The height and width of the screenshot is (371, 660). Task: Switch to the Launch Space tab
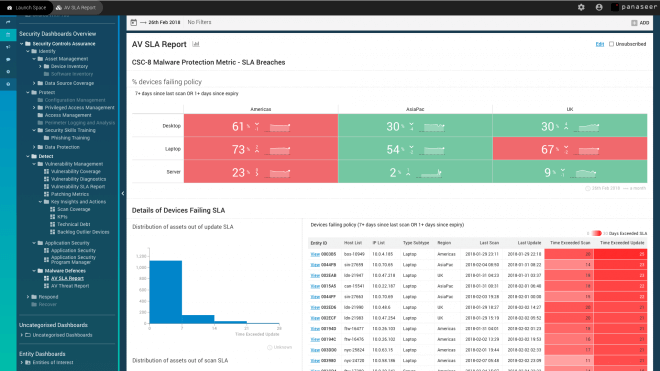[27, 8]
